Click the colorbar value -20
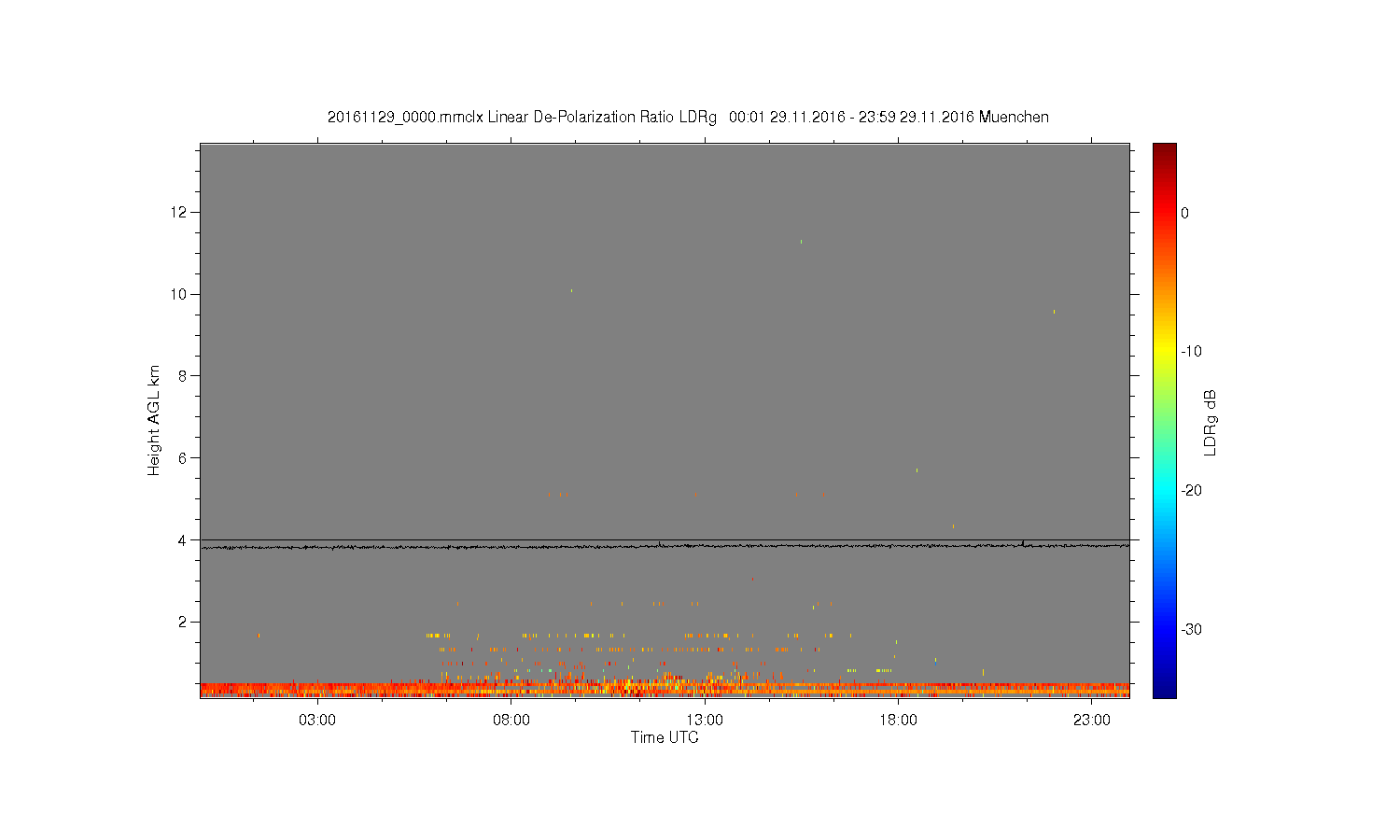1400x840 pixels. (1191, 491)
